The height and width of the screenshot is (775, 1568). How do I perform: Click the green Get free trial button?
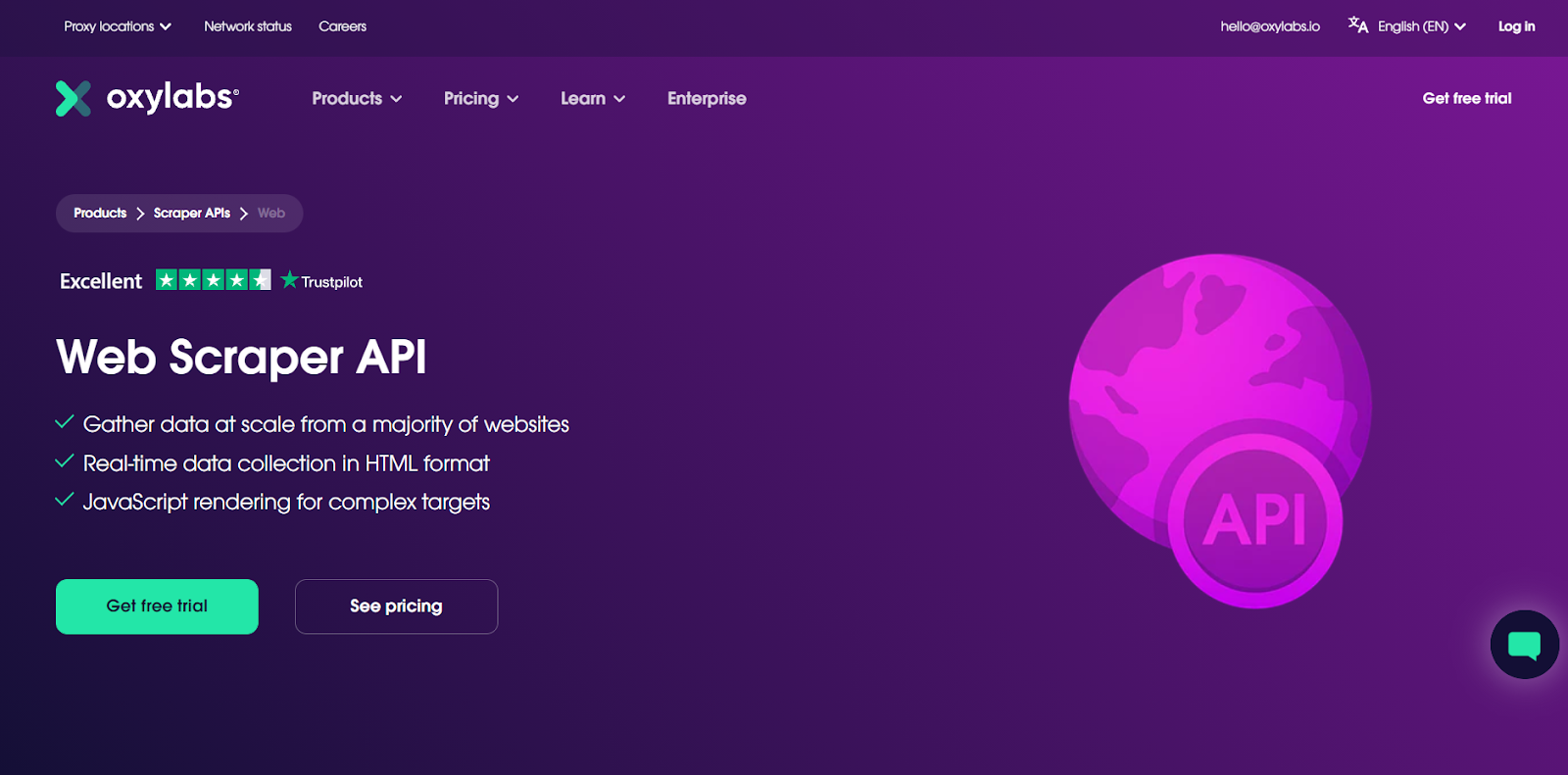click(157, 606)
